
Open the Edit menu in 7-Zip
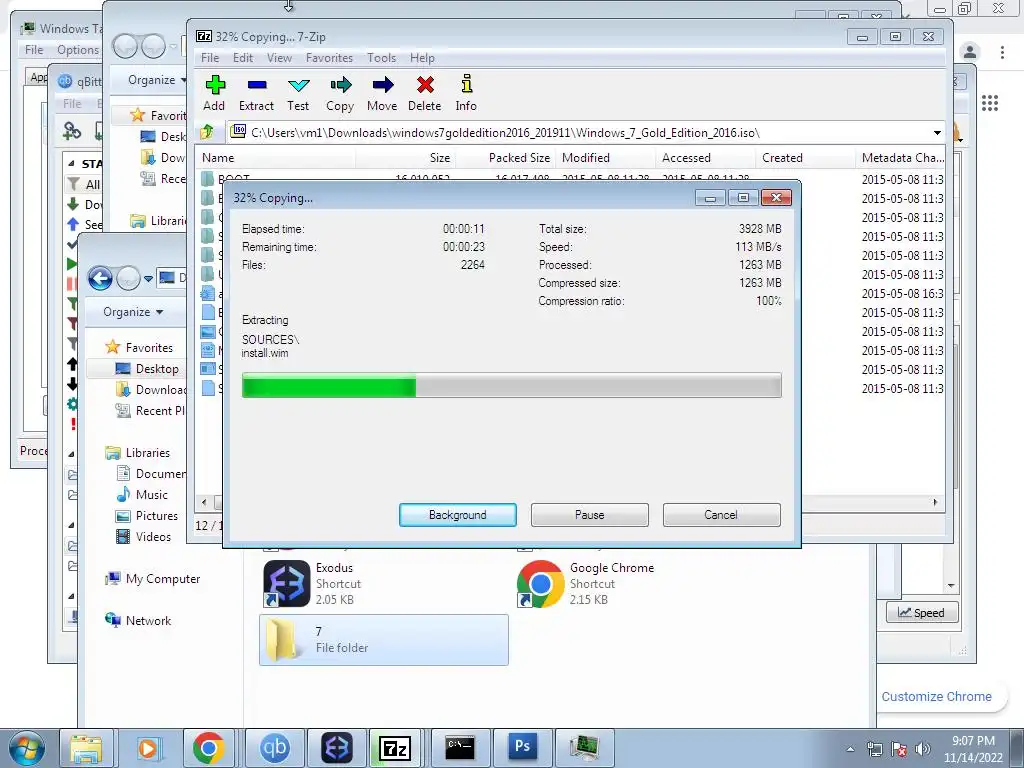pyautogui.click(x=243, y=57)
